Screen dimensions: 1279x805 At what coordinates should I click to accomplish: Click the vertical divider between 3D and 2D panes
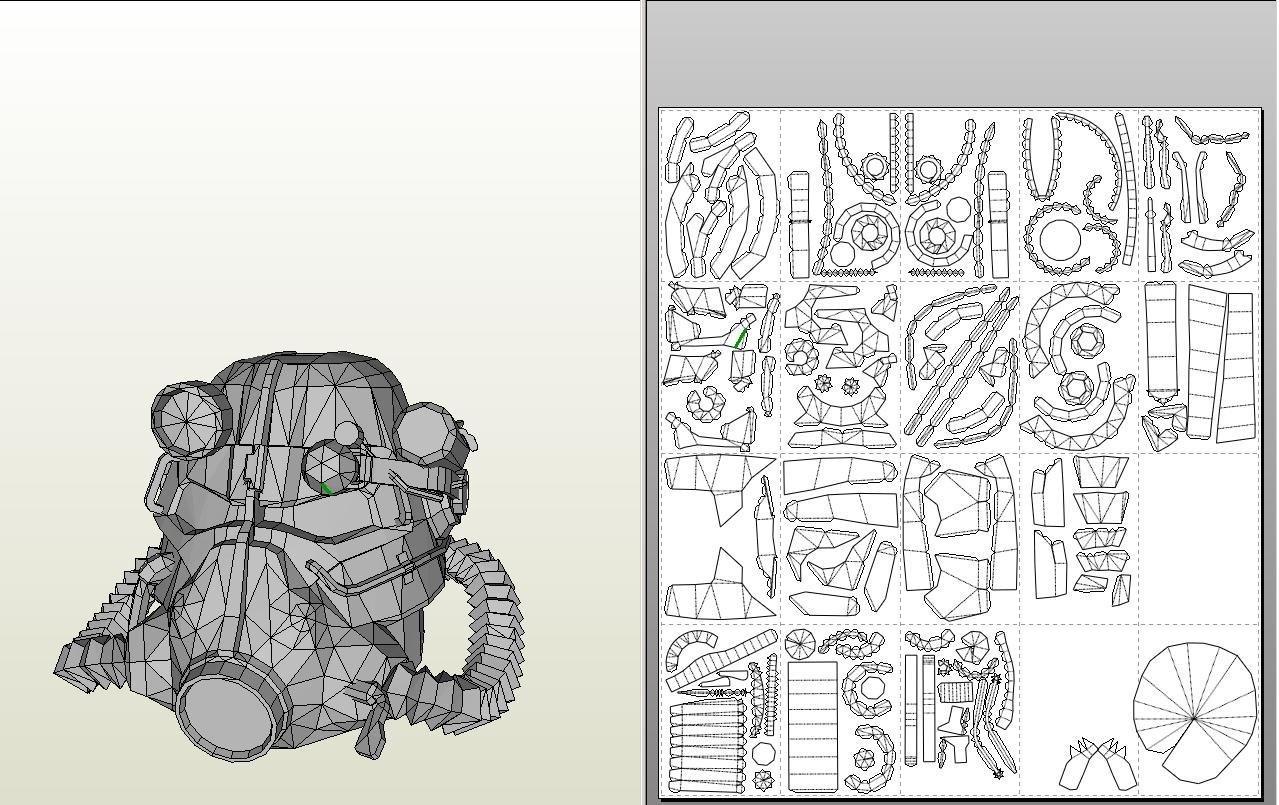click(643, 400)
